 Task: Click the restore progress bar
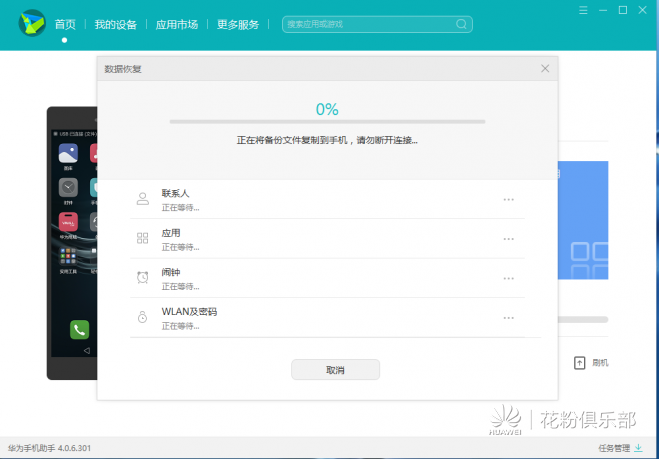(327, 122)
